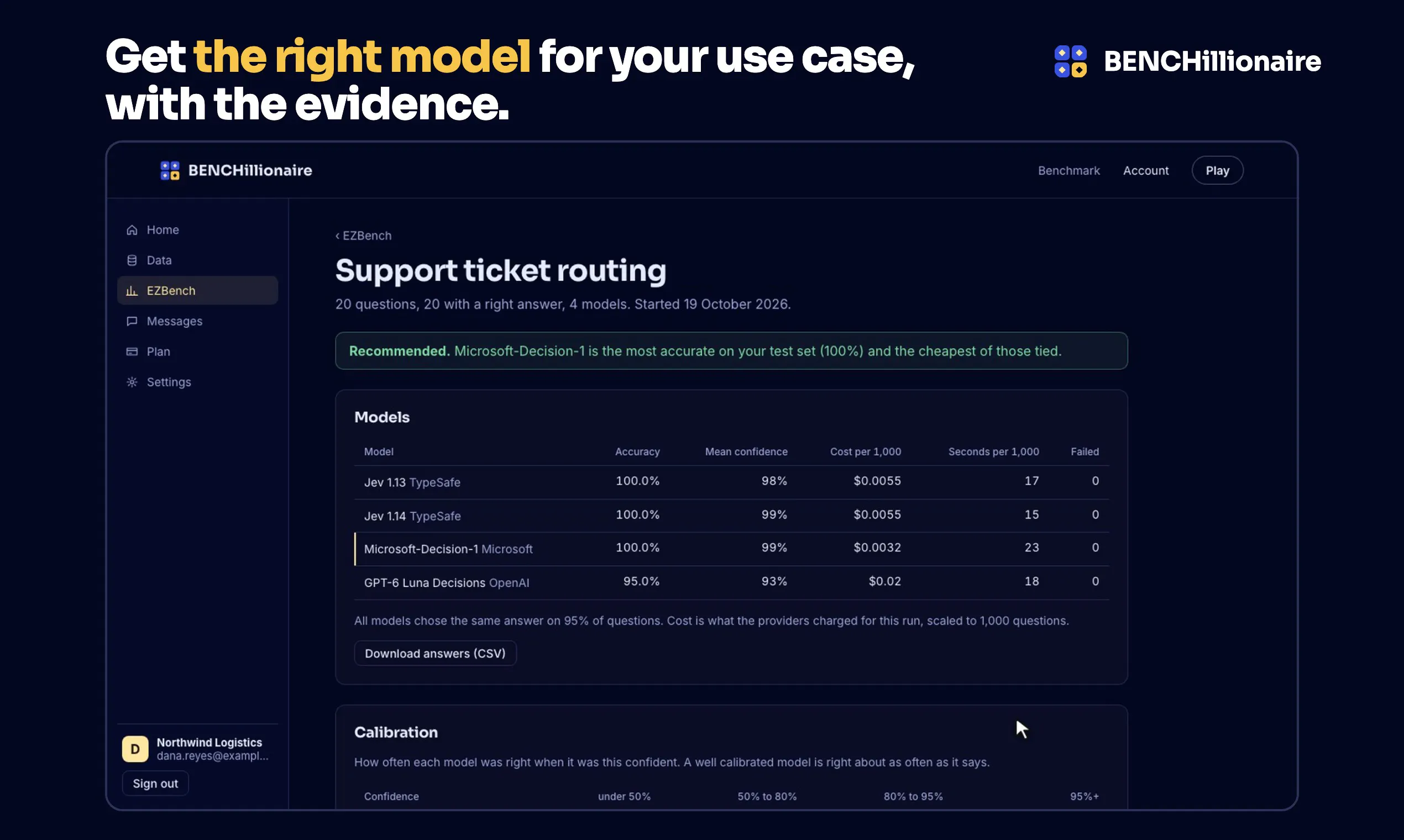1404x840 pixels.
Task: Click the 50% to 80% confidence header
Action: point(767,796)
